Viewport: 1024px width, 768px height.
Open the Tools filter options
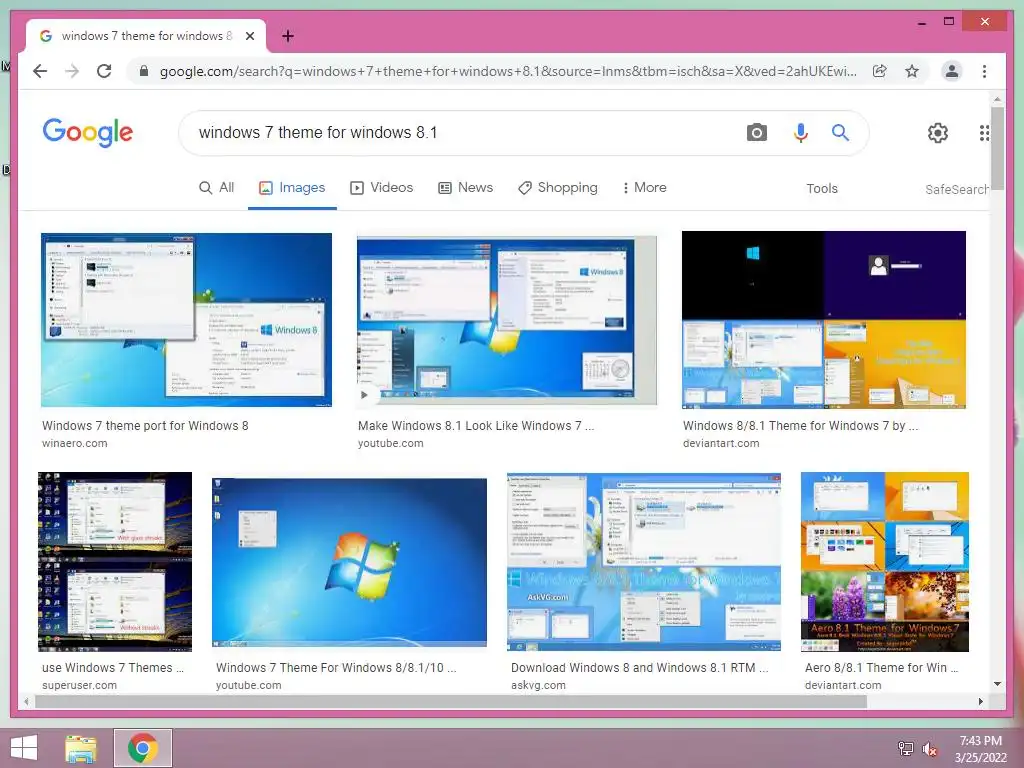pyautogui.click(x=822, y=189)
